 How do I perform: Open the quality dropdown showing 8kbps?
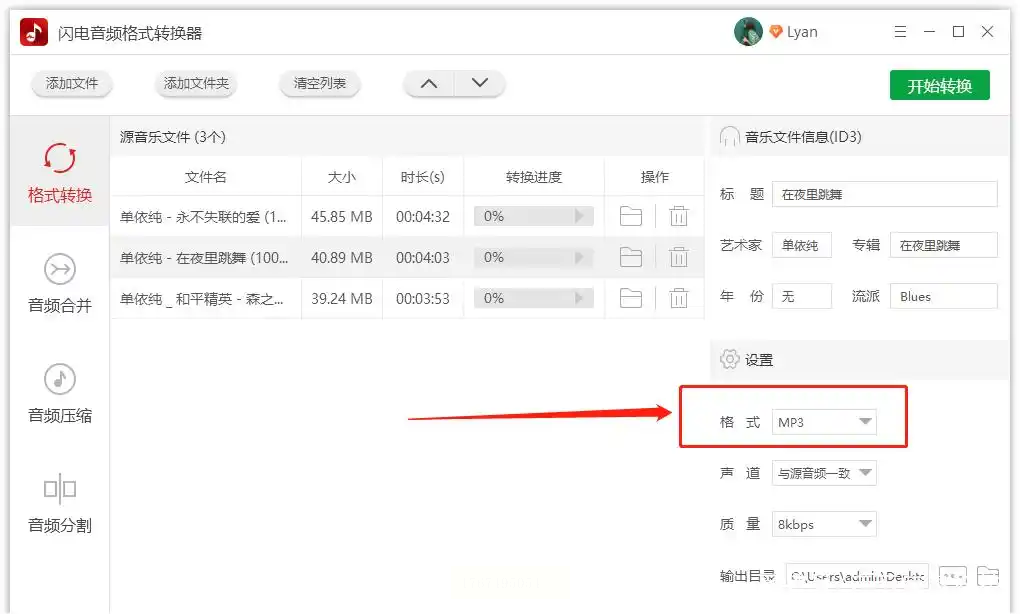pyautogui.click(x=824, y=524)
